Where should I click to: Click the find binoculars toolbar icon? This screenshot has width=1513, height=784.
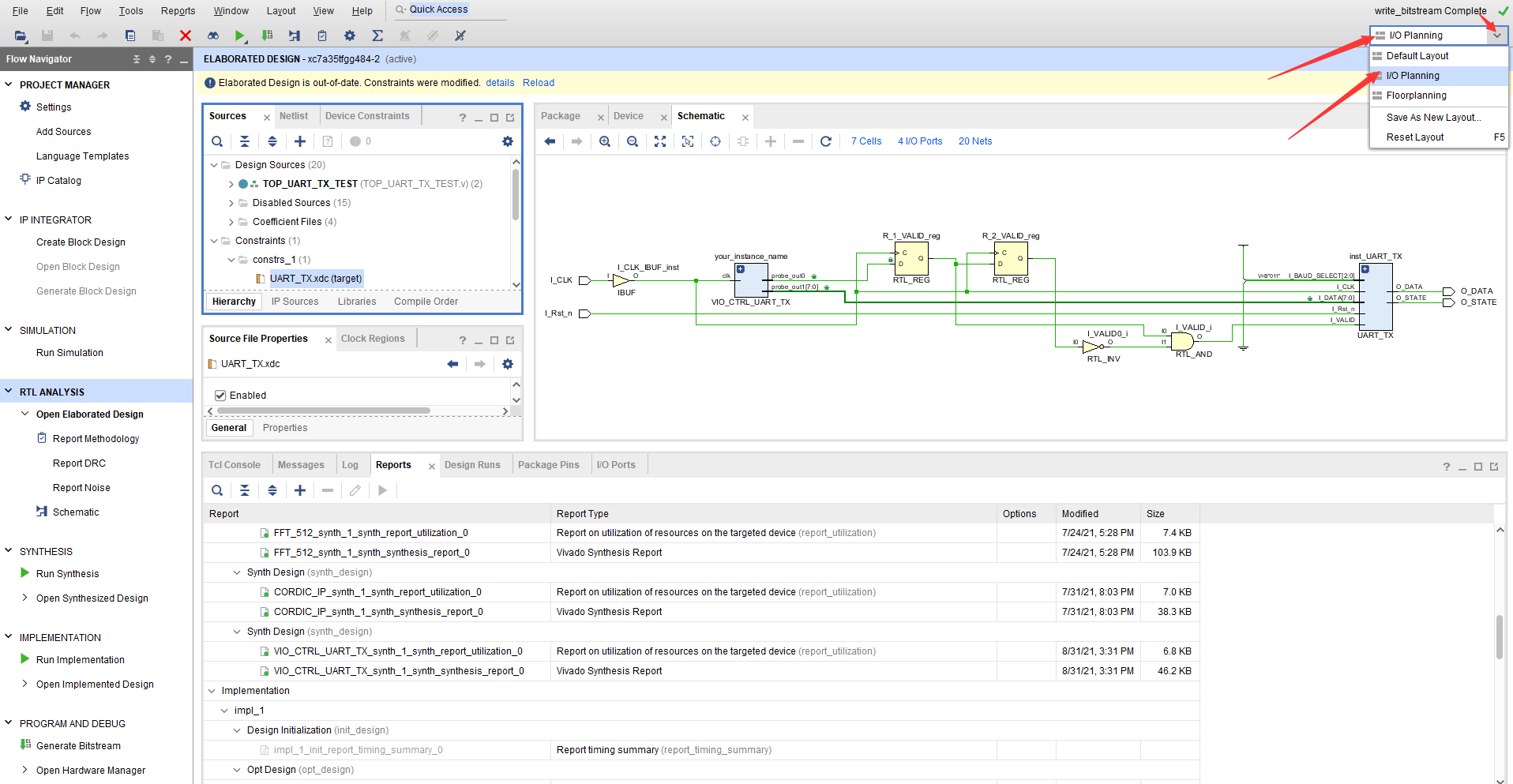pos(213,36)
